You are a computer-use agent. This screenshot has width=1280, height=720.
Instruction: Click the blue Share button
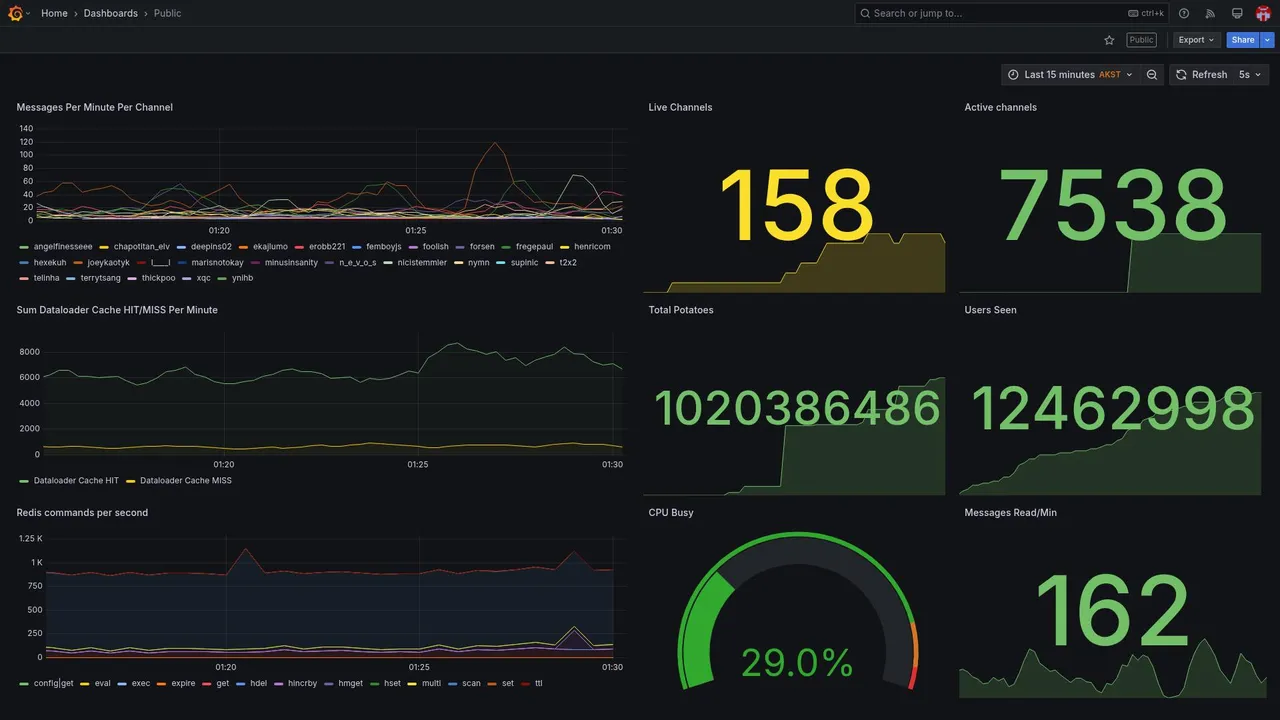(x=1243, y=40)
